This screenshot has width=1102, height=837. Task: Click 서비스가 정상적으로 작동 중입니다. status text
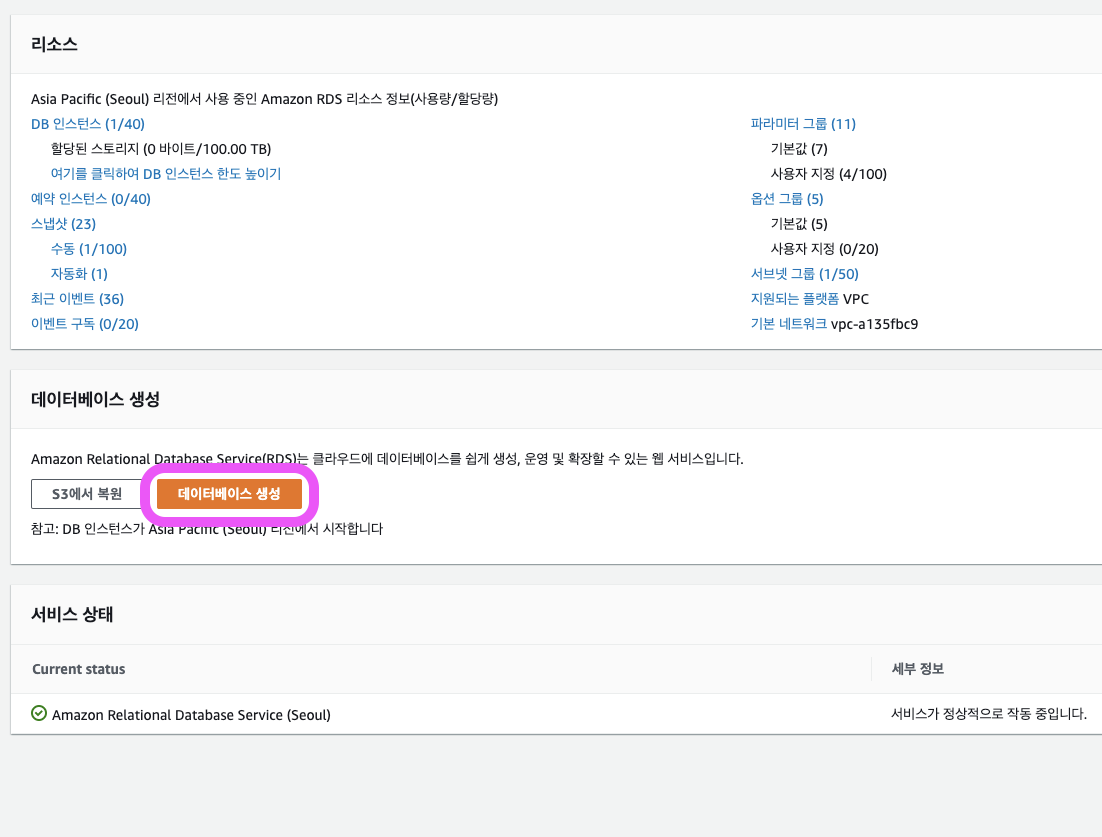(989, 714)
